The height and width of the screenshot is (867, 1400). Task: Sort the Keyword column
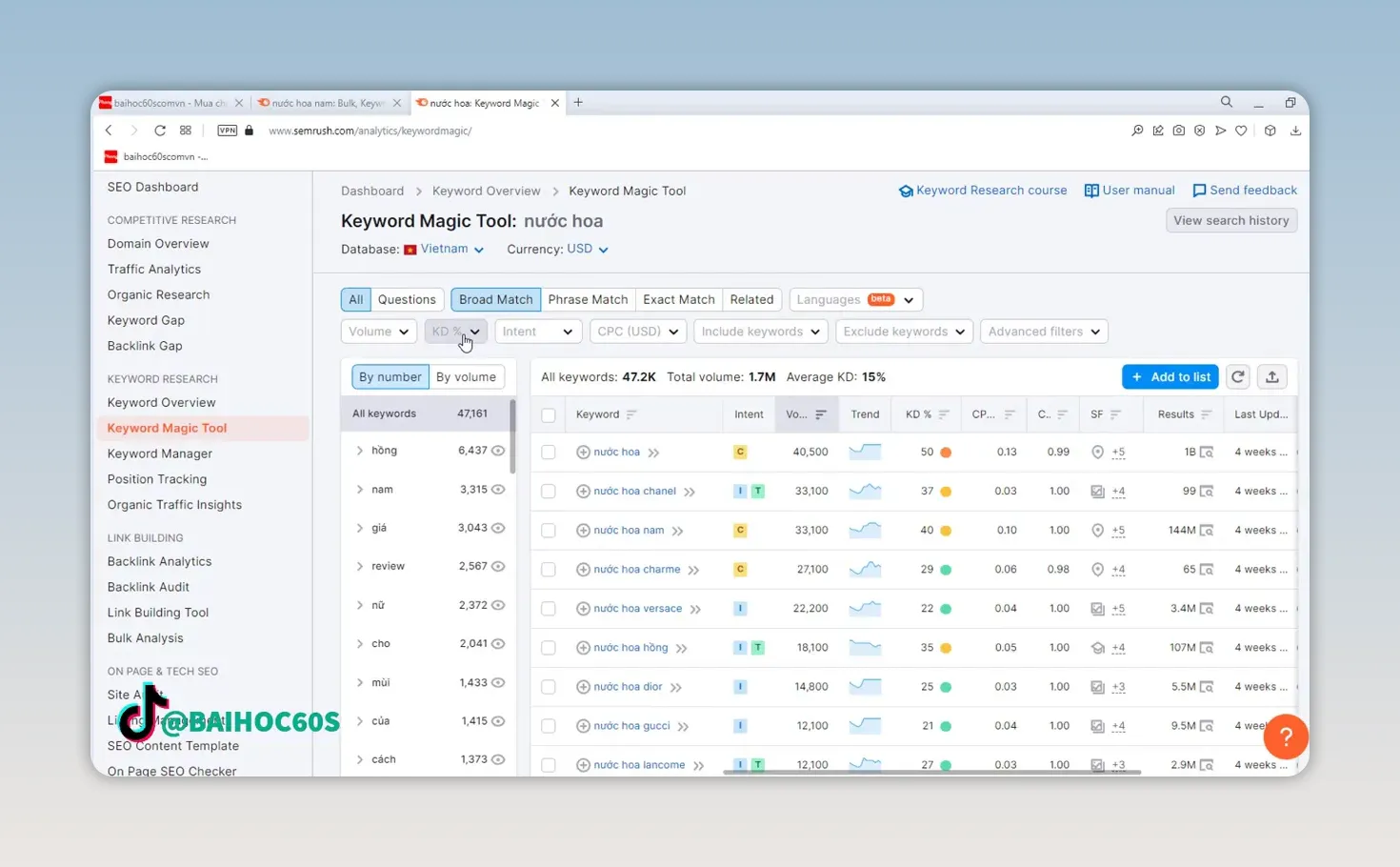coord(630,414)
